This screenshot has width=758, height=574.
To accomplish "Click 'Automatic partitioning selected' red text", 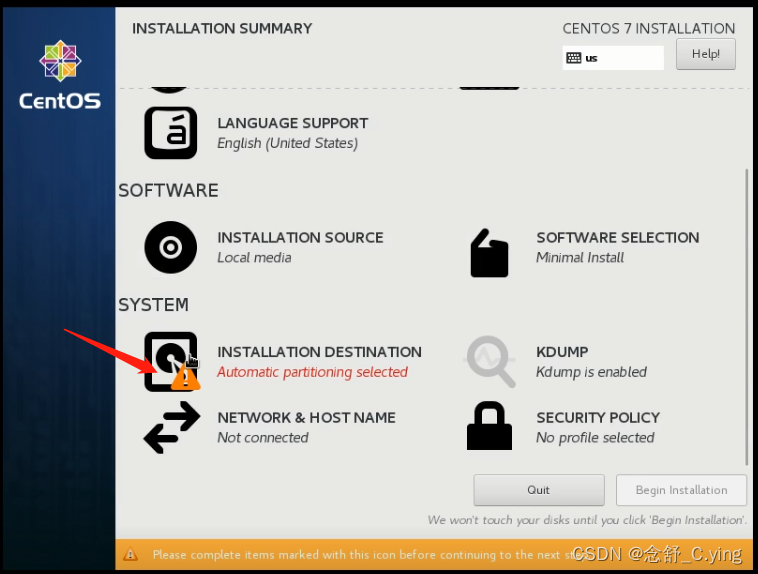I will coord(312,372).
